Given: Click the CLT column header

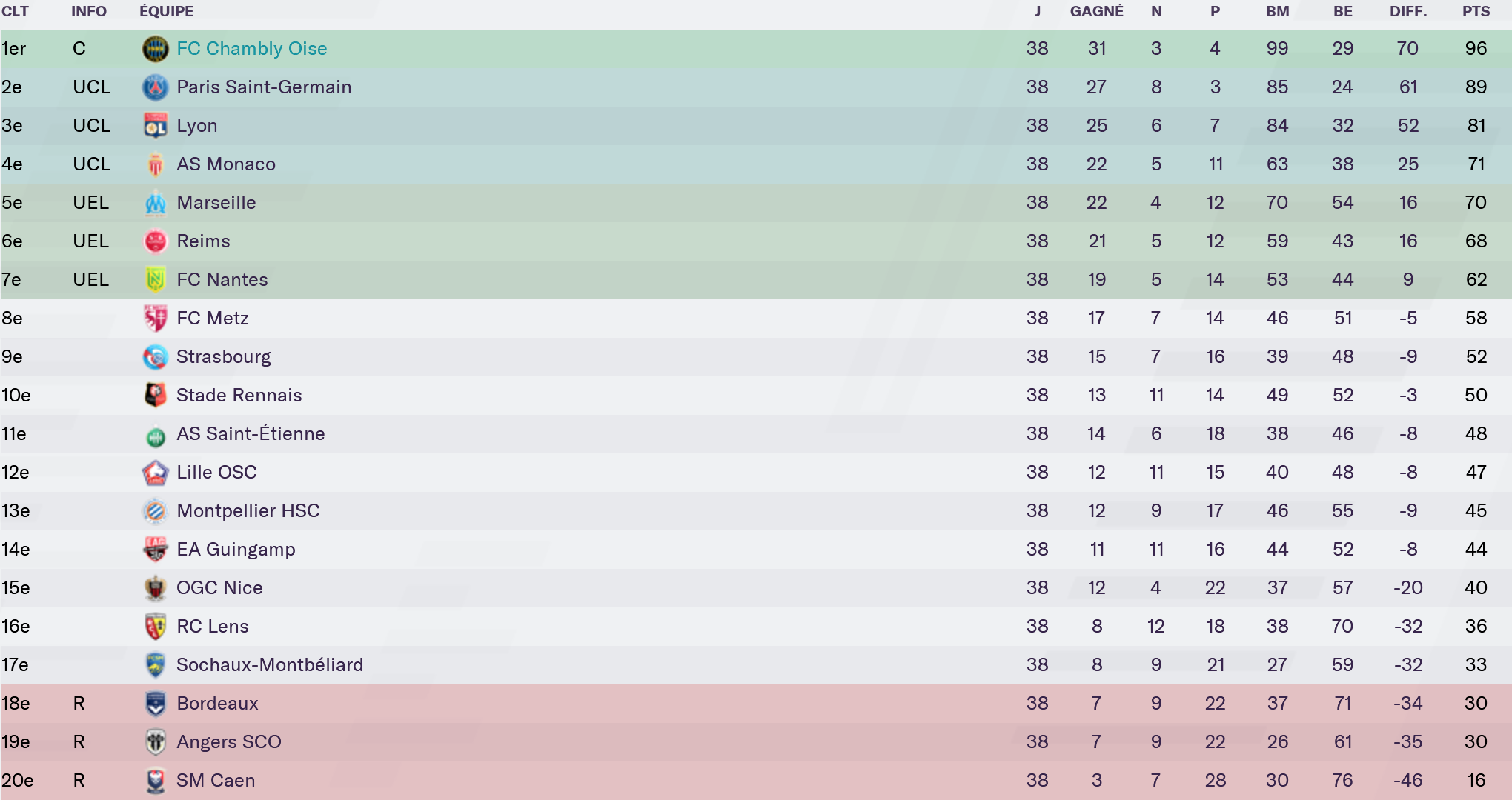Looking at the screenshot, I should coord(16,12).
